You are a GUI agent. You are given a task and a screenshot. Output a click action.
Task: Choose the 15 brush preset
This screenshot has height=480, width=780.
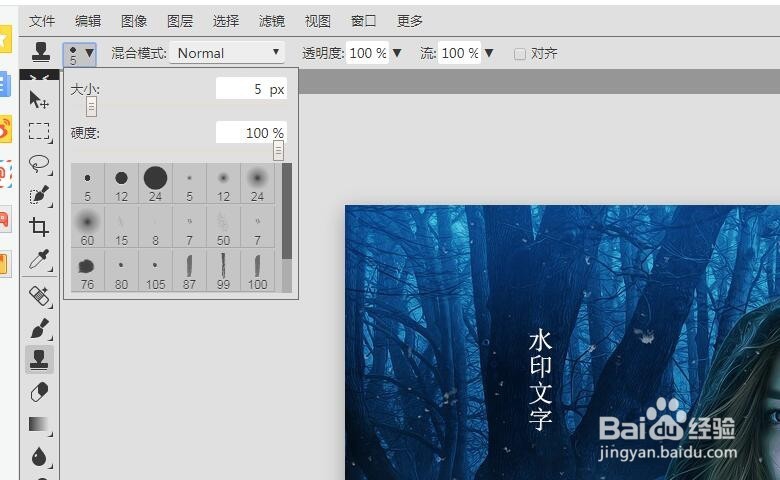pyautogui.click(x=121, y=227)
